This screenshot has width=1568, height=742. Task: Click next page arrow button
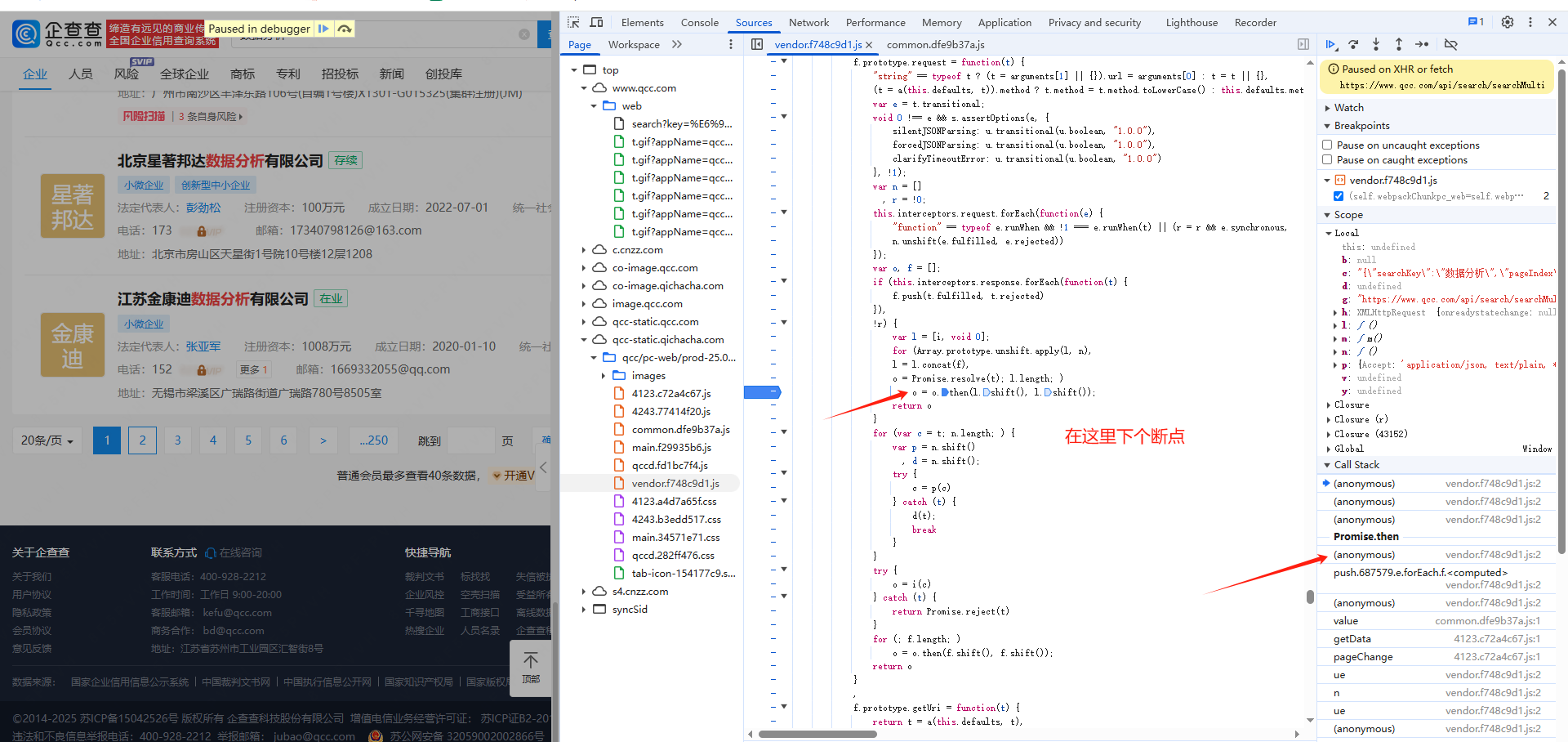click(x=323, y=440)
